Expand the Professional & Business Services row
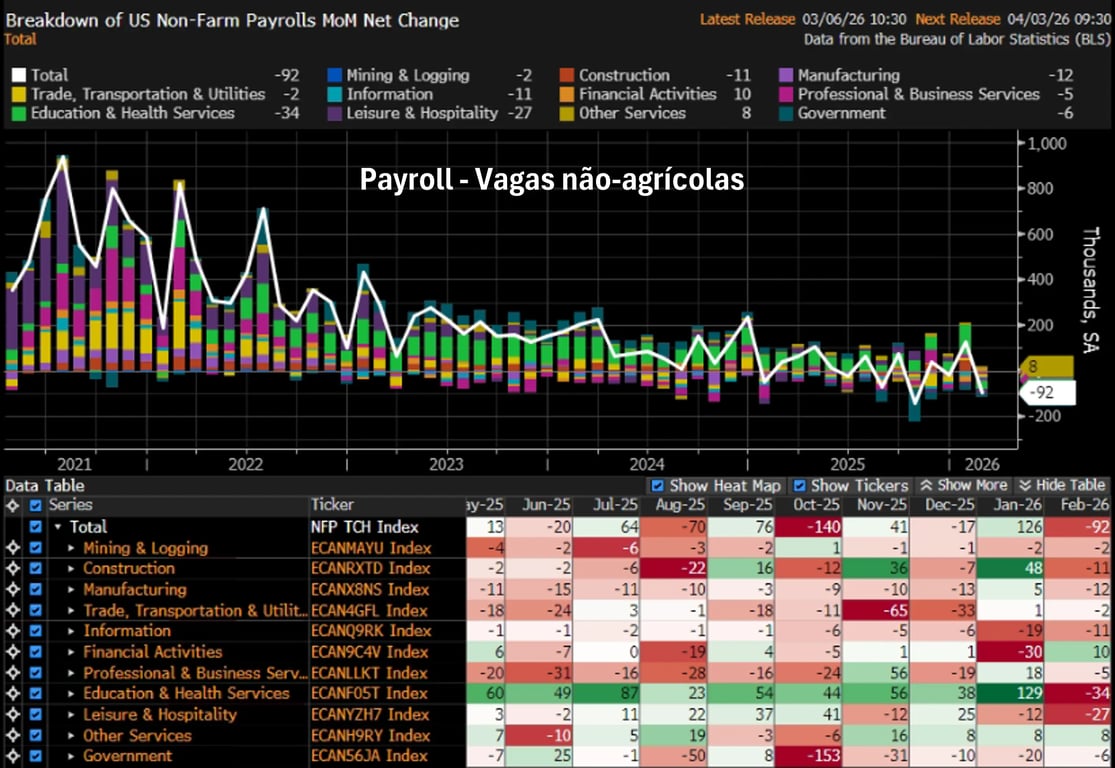The image size is (1115, 768). pos(72,673)
